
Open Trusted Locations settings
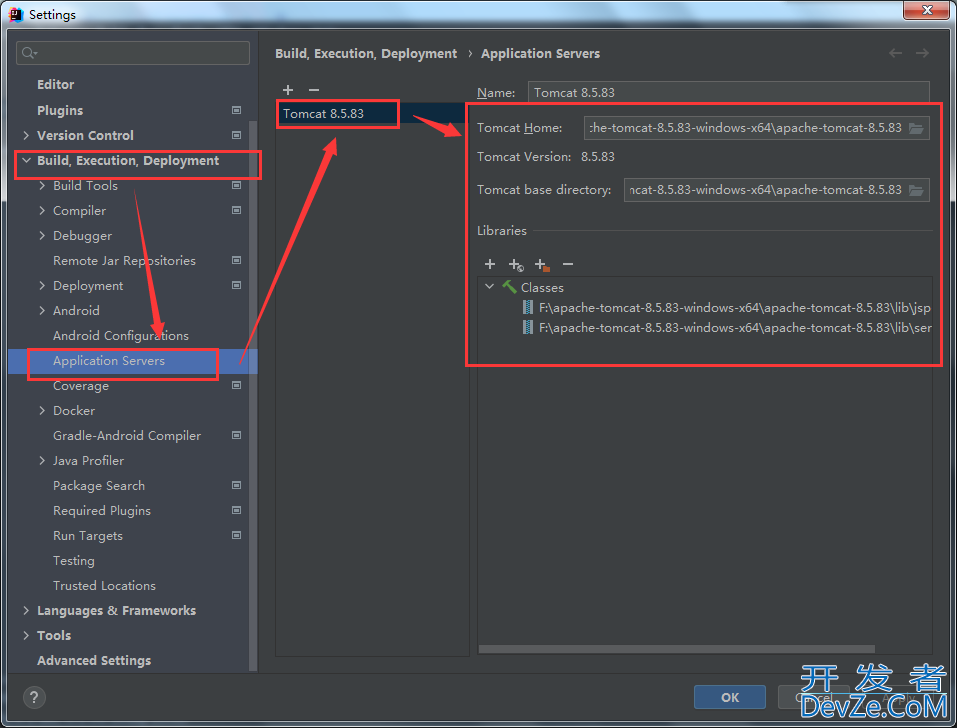[104, 586]
